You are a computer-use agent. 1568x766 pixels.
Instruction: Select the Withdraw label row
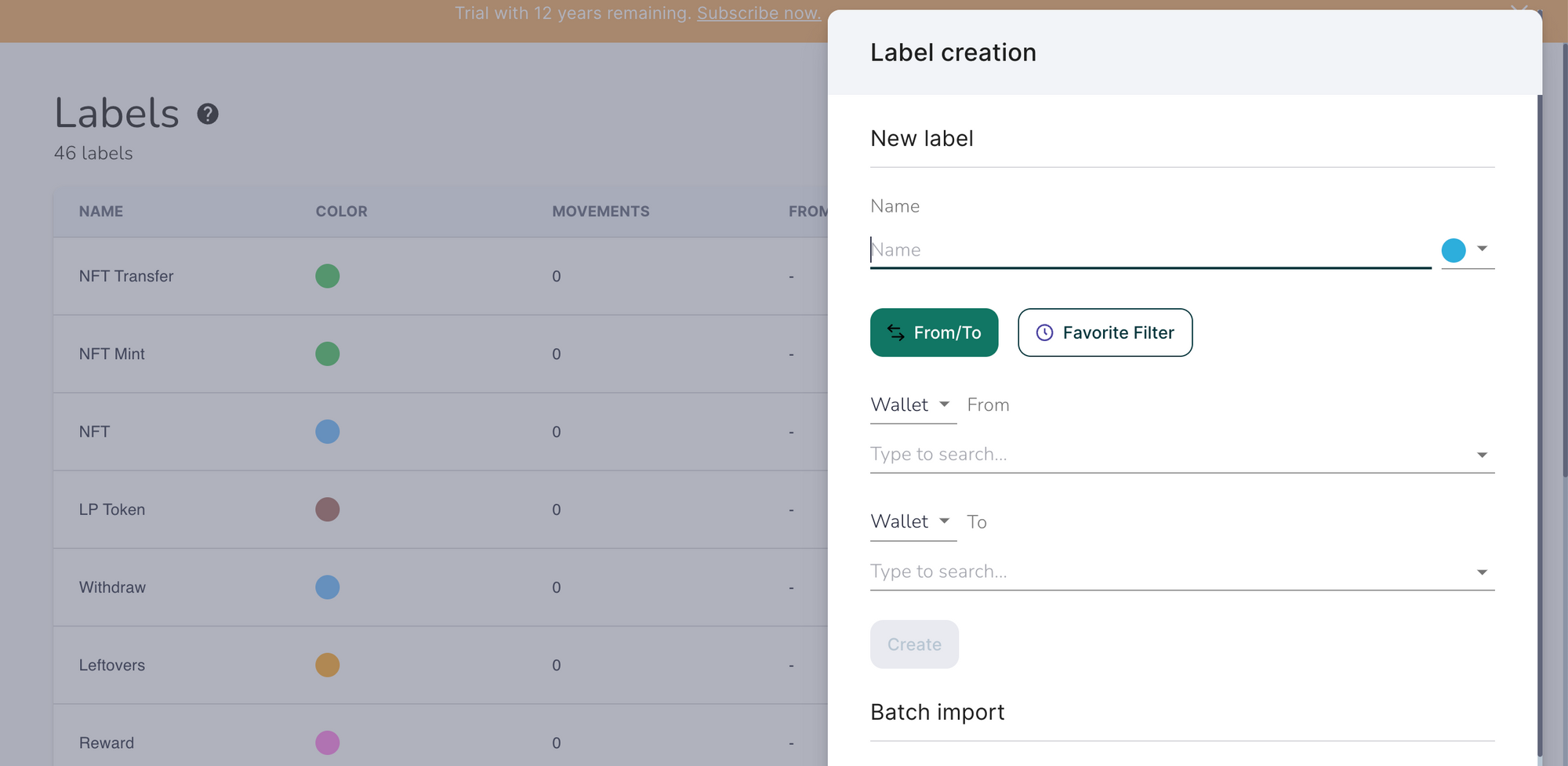[441, 587]
